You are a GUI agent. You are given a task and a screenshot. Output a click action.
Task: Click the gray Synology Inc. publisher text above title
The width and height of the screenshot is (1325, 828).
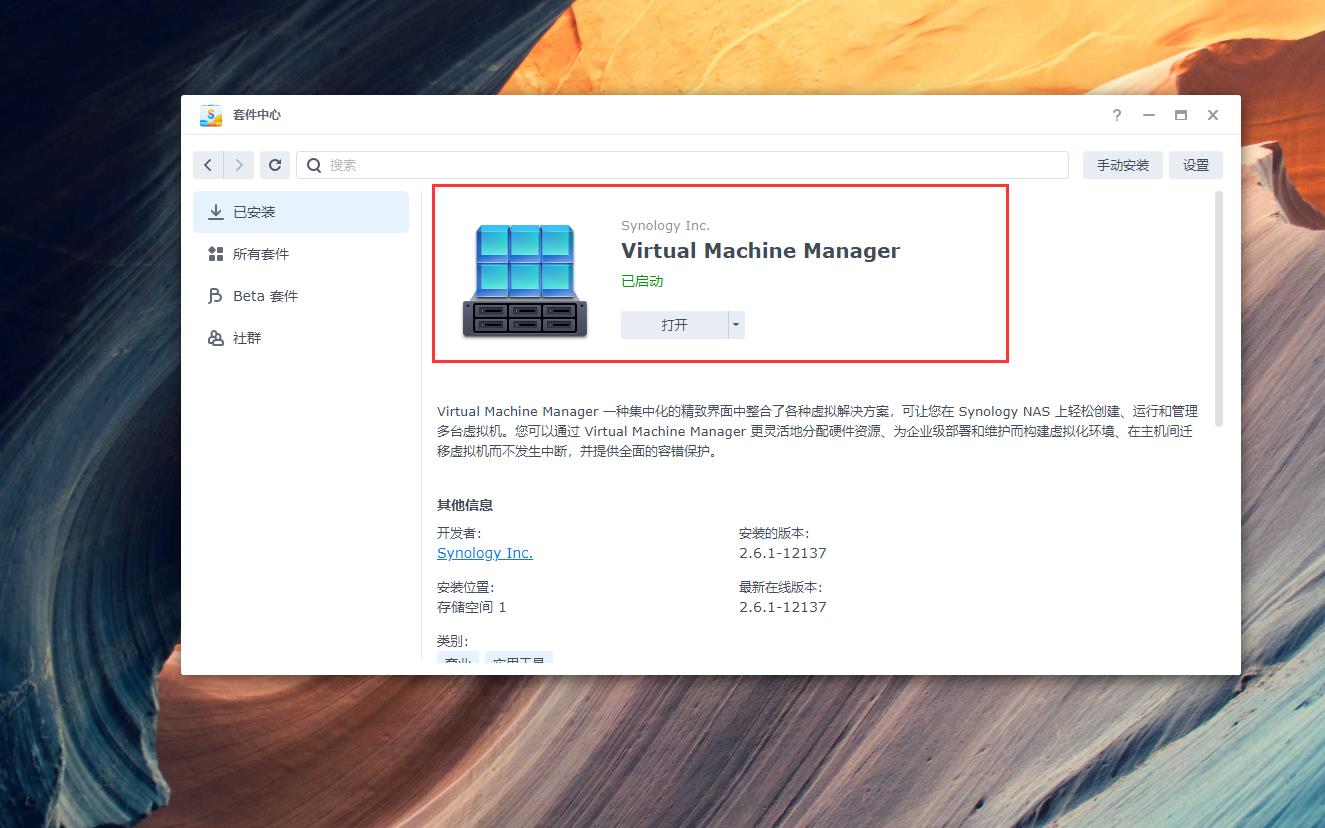coord(665,226)
